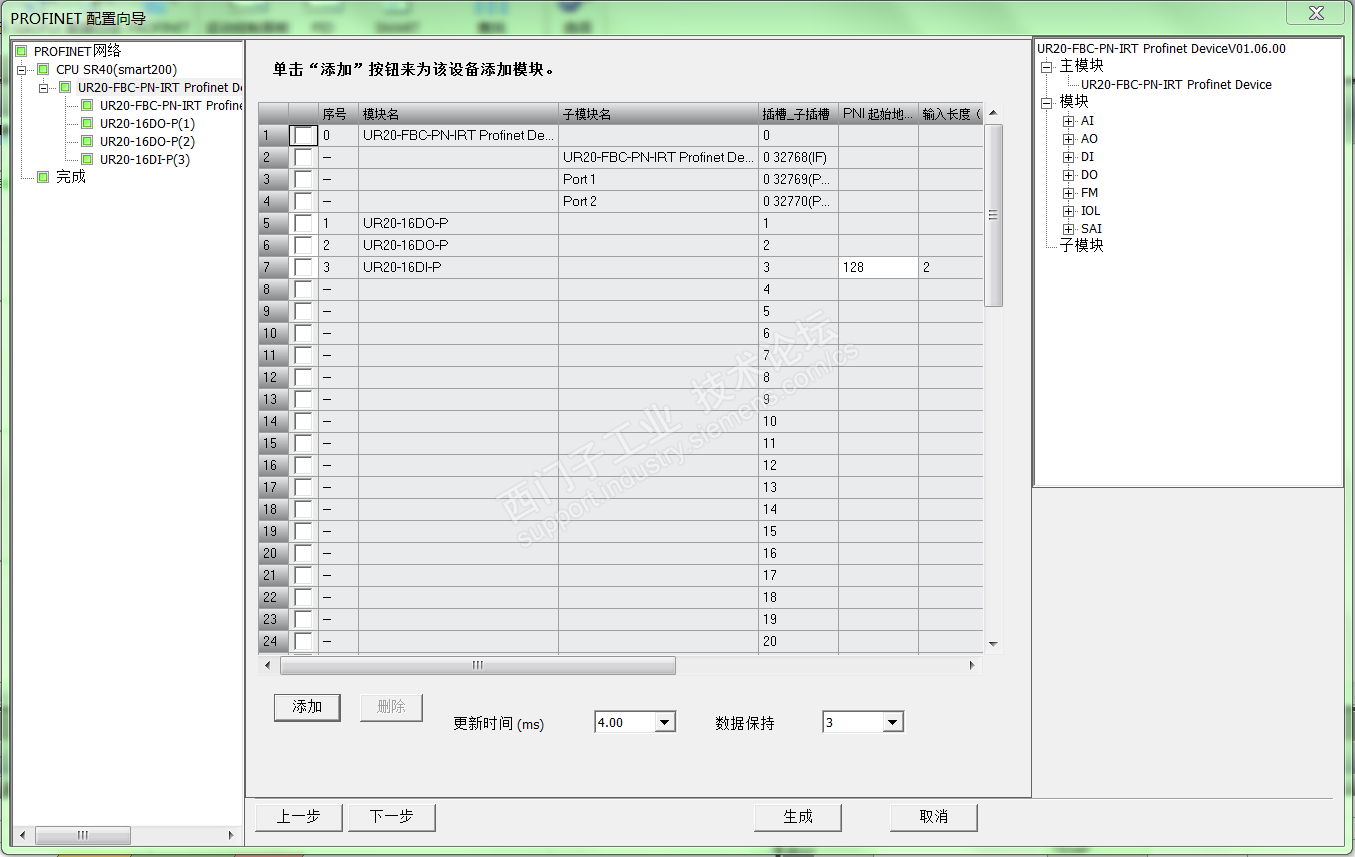The width and height of the screenshot is (1355, 857).
Task: Open the 更新时间 (ms) dropdown
Action: 665,722
